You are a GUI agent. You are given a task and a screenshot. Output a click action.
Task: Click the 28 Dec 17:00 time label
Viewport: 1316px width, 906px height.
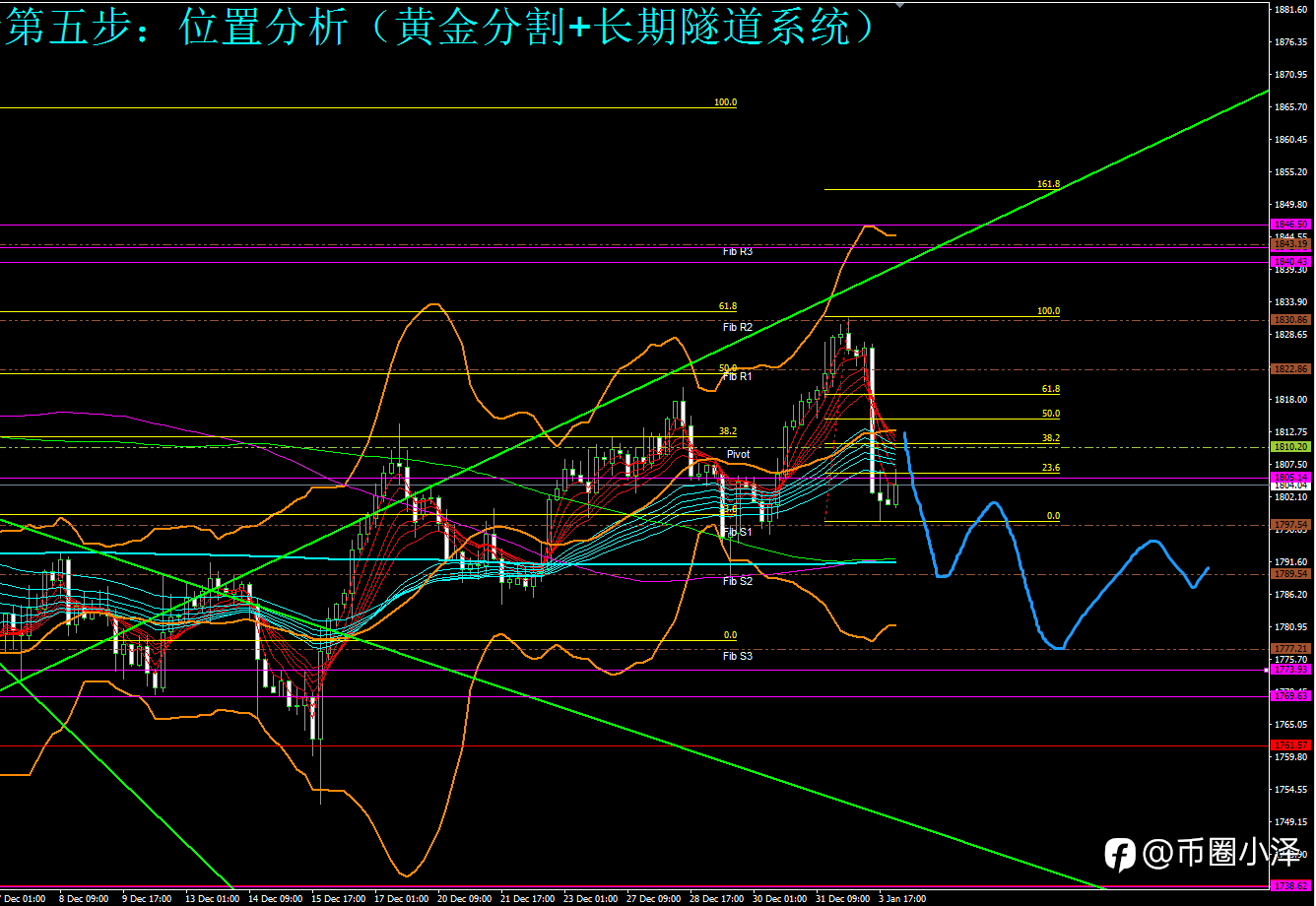[x=716, y=899]
